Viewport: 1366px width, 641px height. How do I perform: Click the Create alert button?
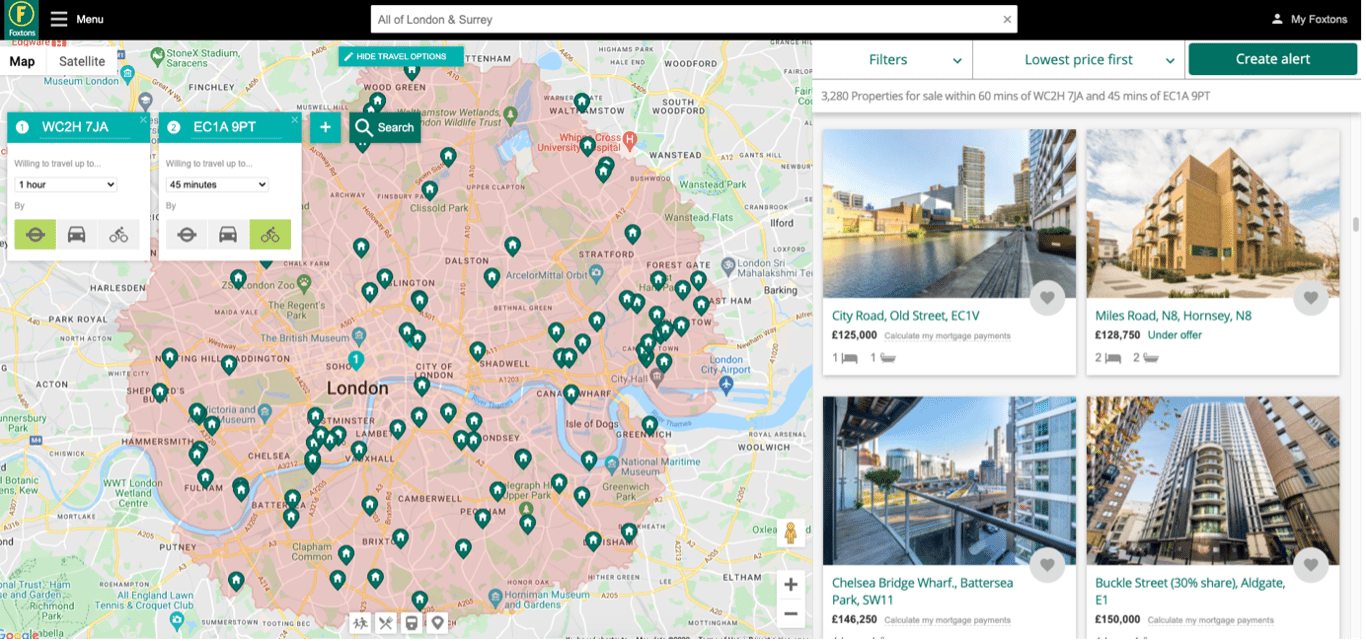(x=1272, y=59)
